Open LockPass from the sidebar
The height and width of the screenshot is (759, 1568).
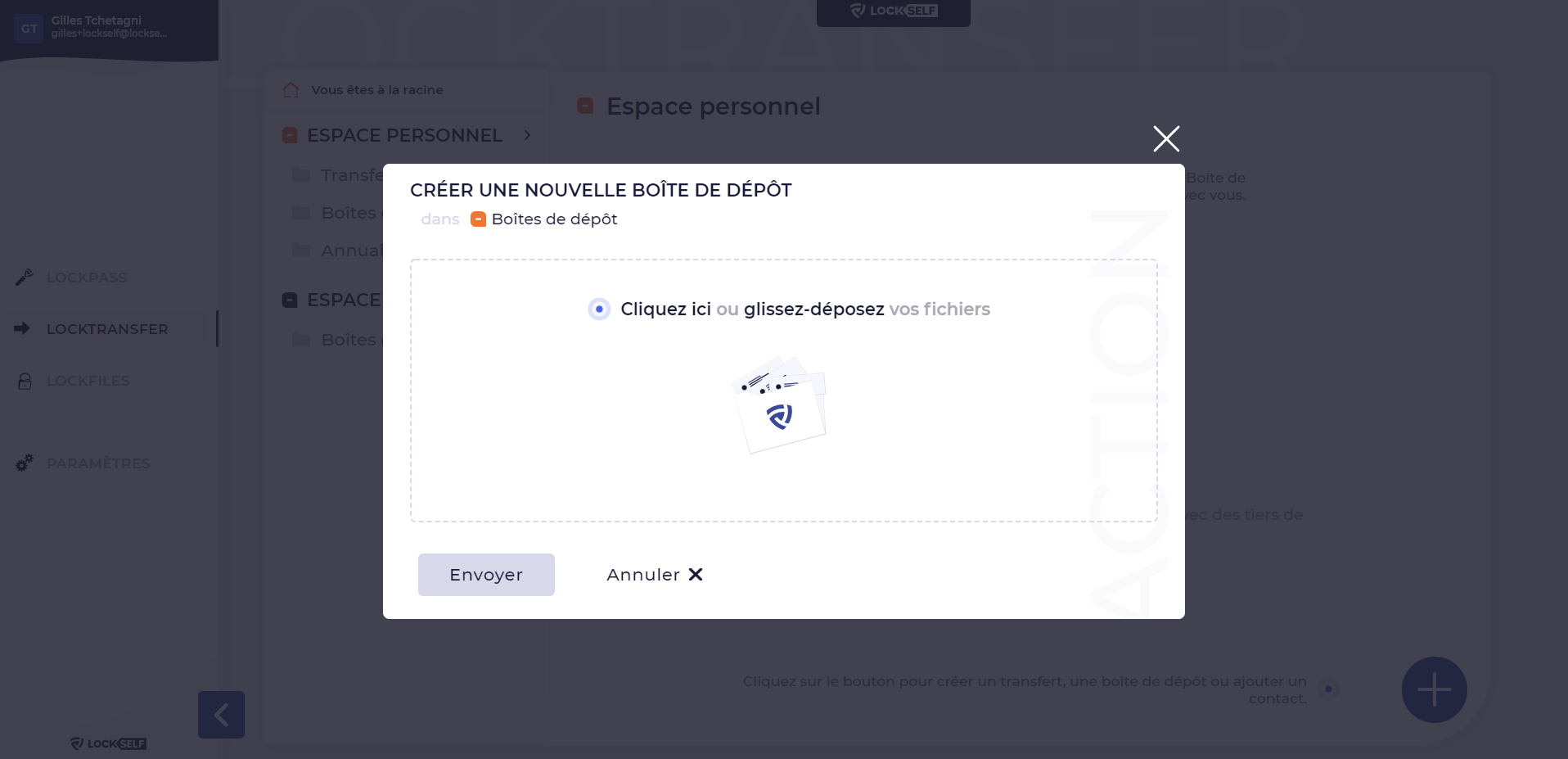point(87,278)
